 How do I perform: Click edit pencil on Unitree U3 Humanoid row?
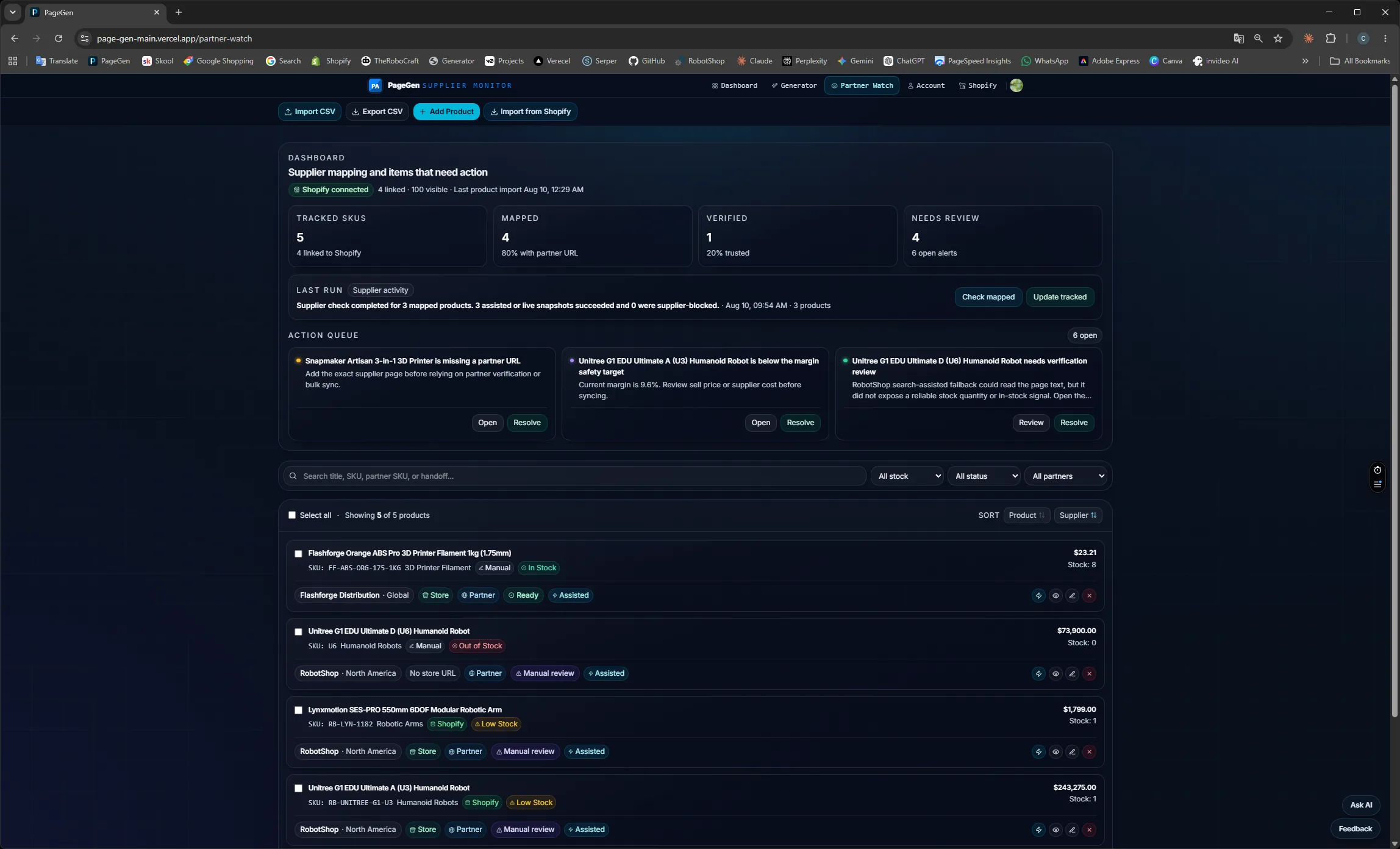tap(1073, 829)
